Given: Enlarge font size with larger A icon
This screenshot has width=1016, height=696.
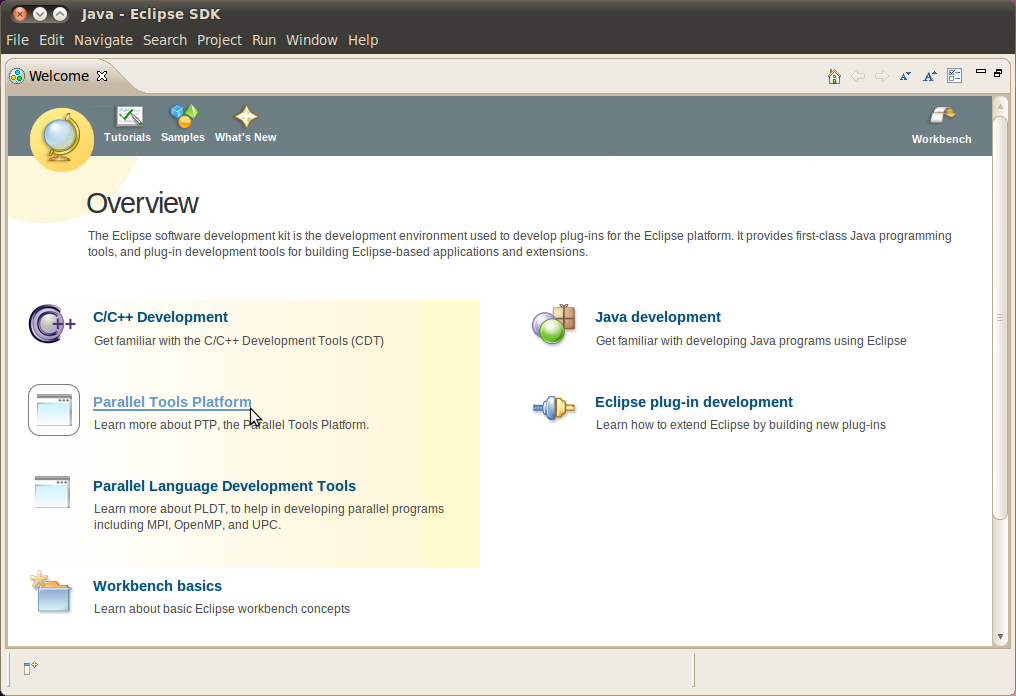Looking at the screenshot, I should coord(930,76).
